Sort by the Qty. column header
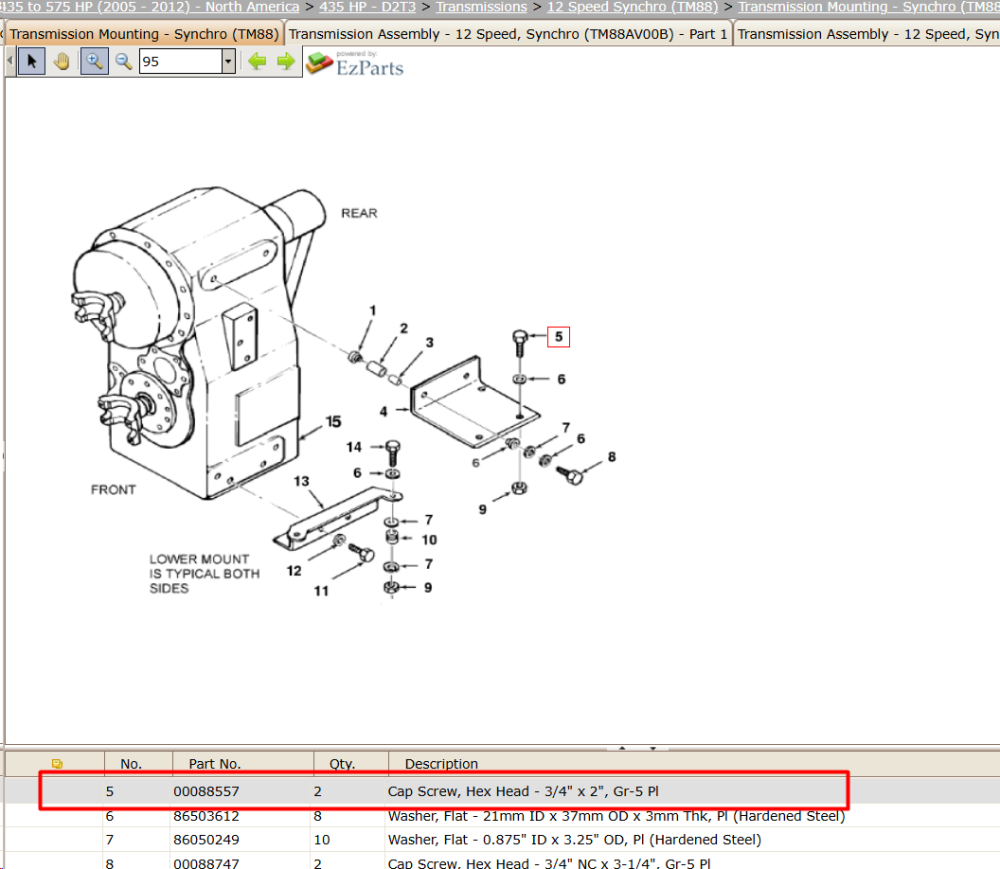Screen dimensions: 1000x869 click(x=351, y=764)
